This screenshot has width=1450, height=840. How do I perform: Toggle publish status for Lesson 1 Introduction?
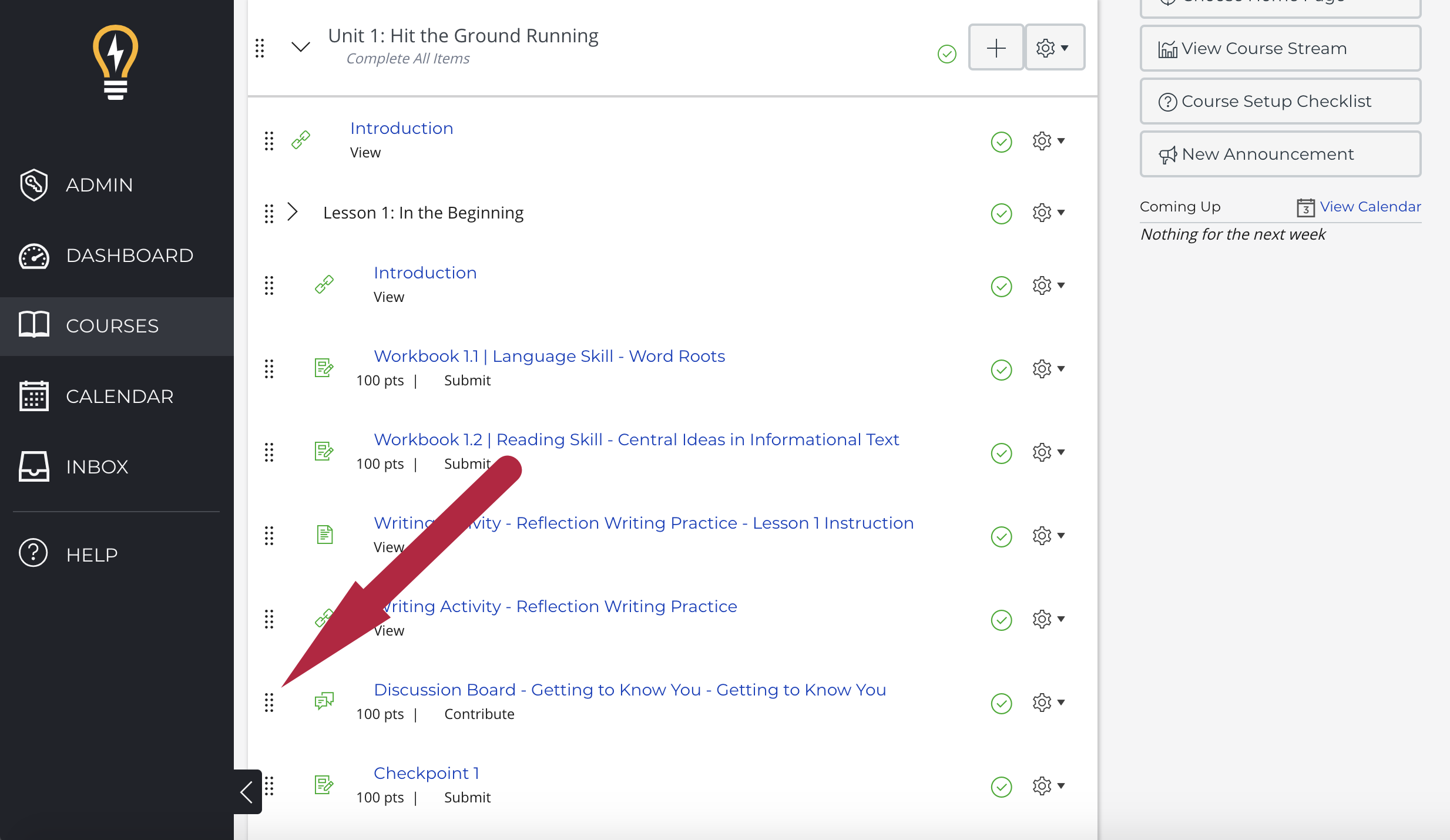pos(1001,286)
